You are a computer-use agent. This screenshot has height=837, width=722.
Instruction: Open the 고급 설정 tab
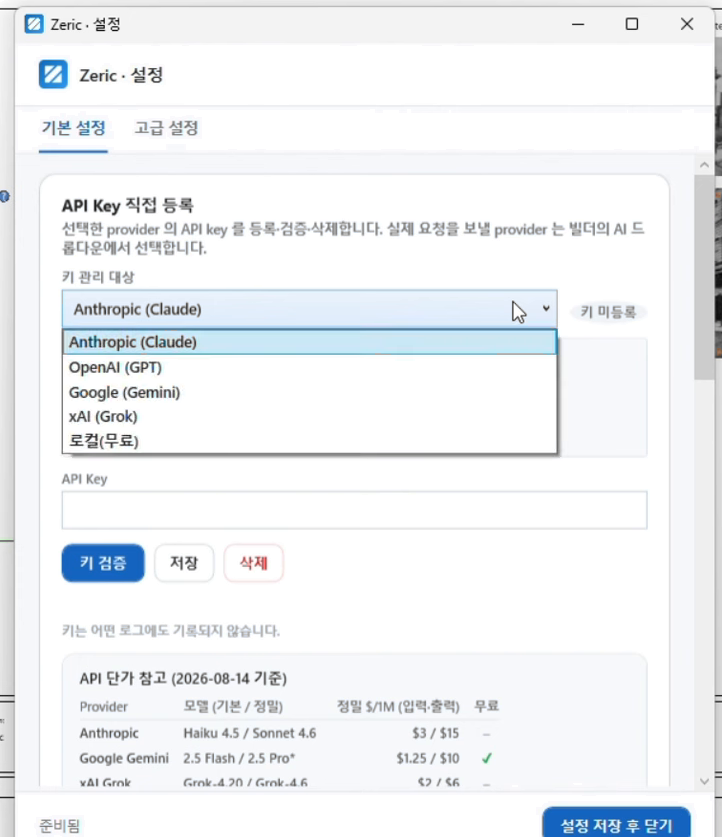point(166,128)
